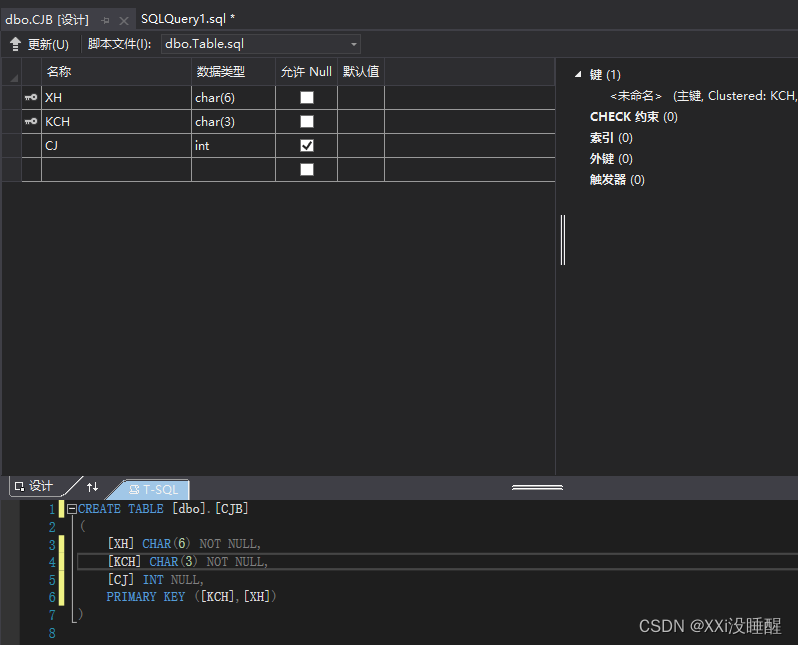Click the primary key icon of KCH row
This screenshot has height=645, width=798.
[31, 121]
